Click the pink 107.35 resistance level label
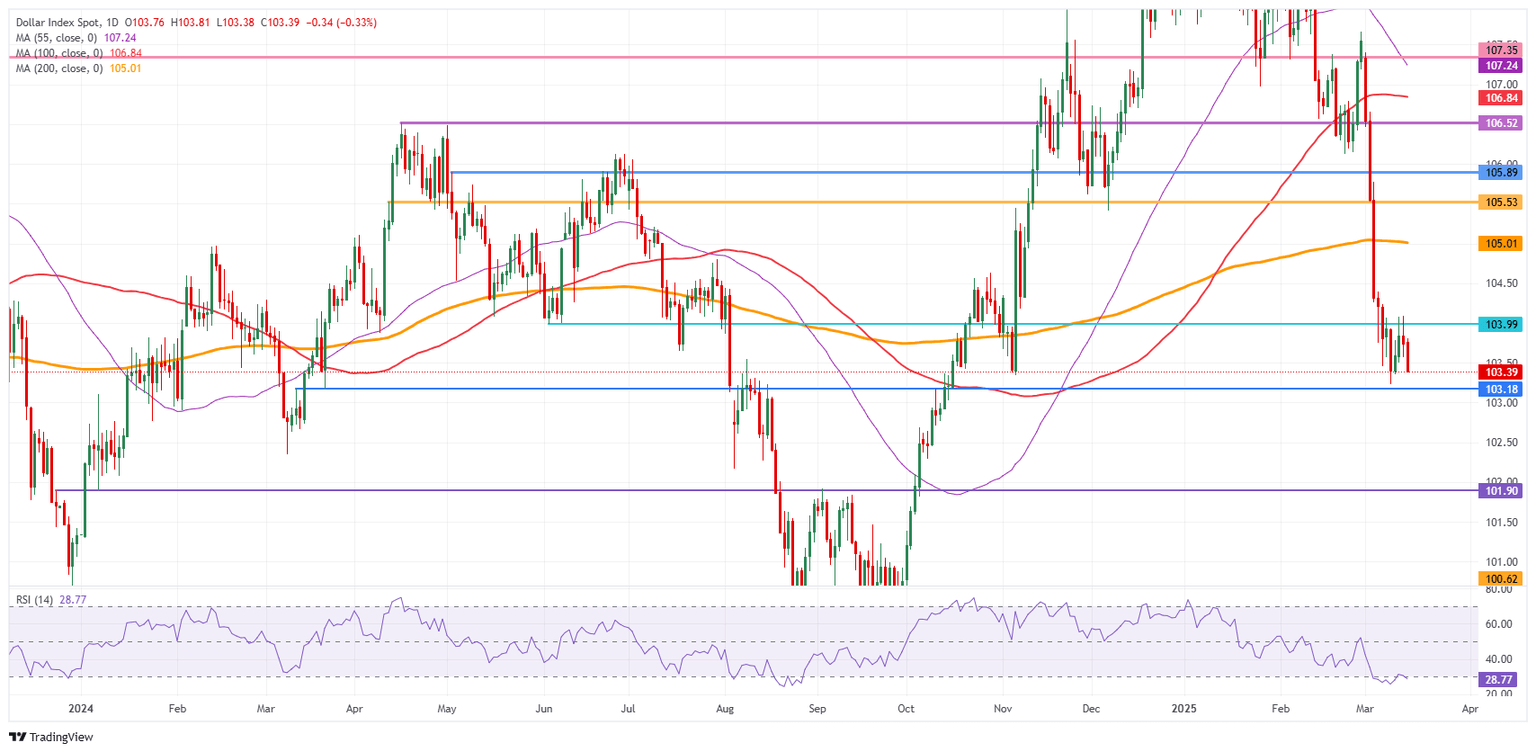Viewport: 1536px width, 753px height. pos(1498,49)
